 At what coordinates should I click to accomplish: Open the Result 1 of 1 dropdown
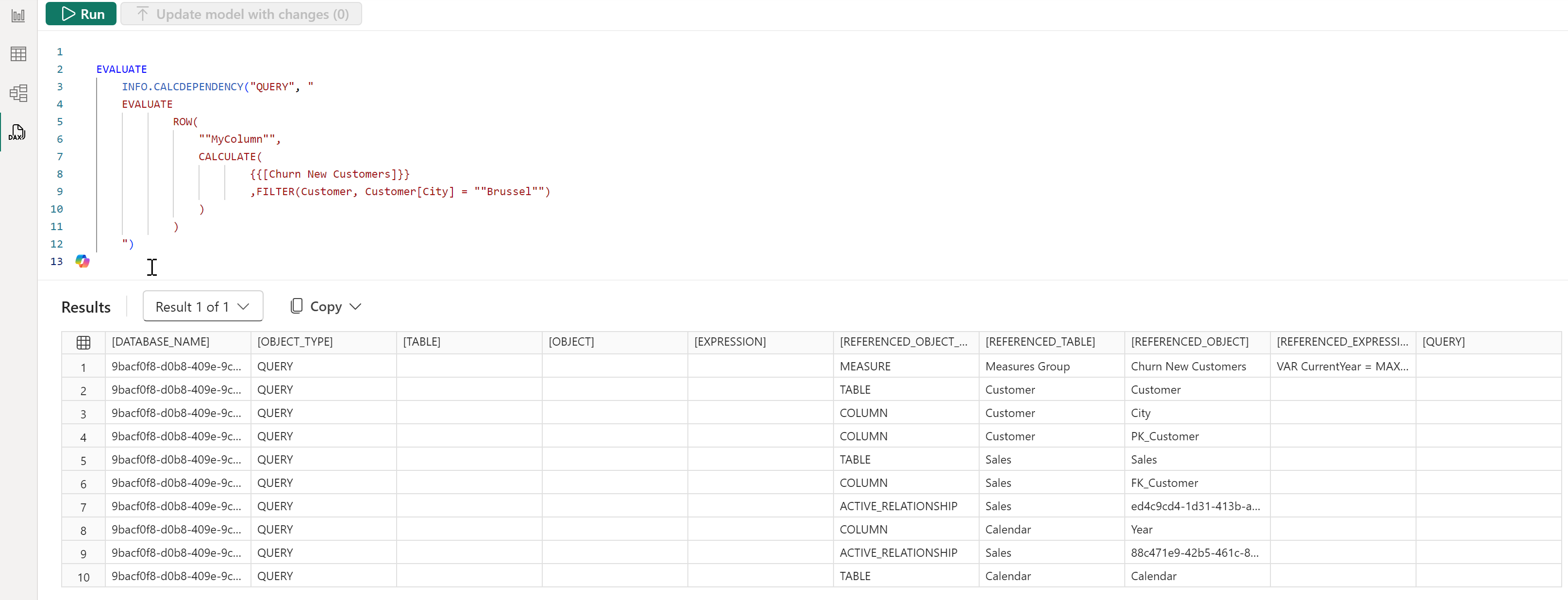[x=203, y=306]
